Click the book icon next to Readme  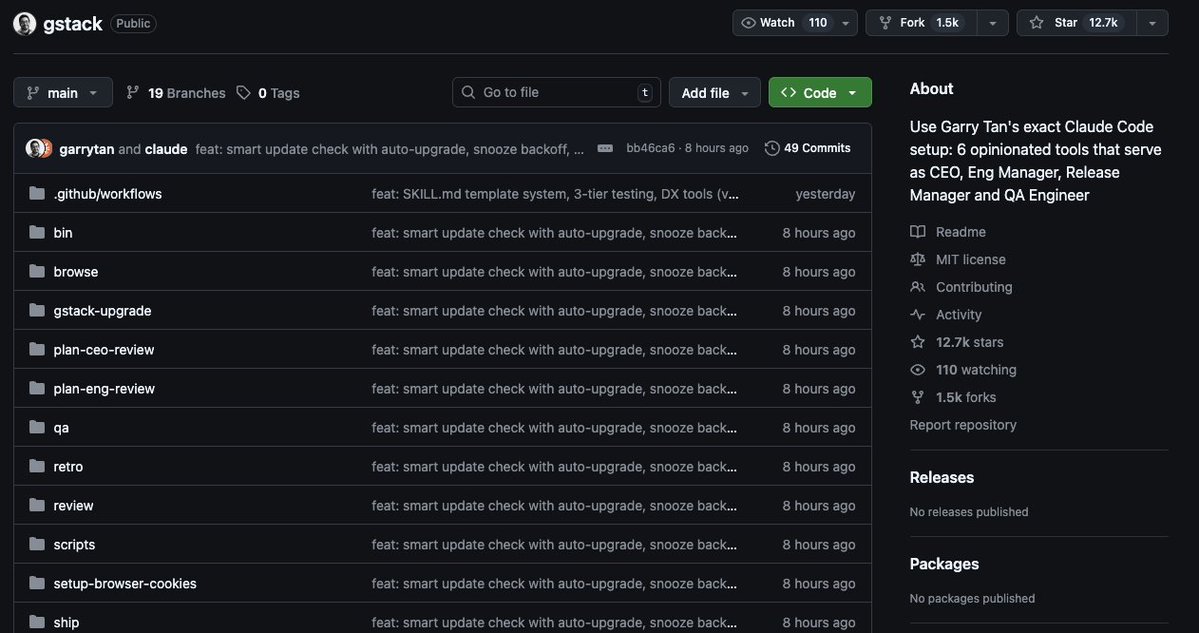pyautogui.click(x=918, y=232)
